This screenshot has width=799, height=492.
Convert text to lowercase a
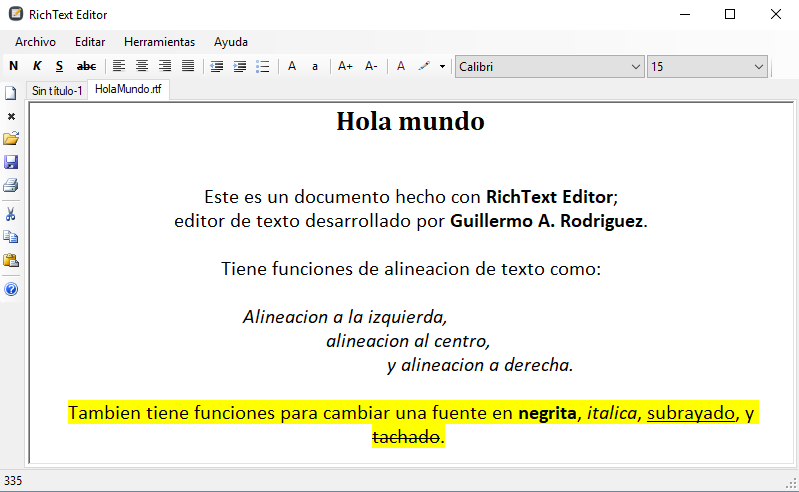click(315, 66)
